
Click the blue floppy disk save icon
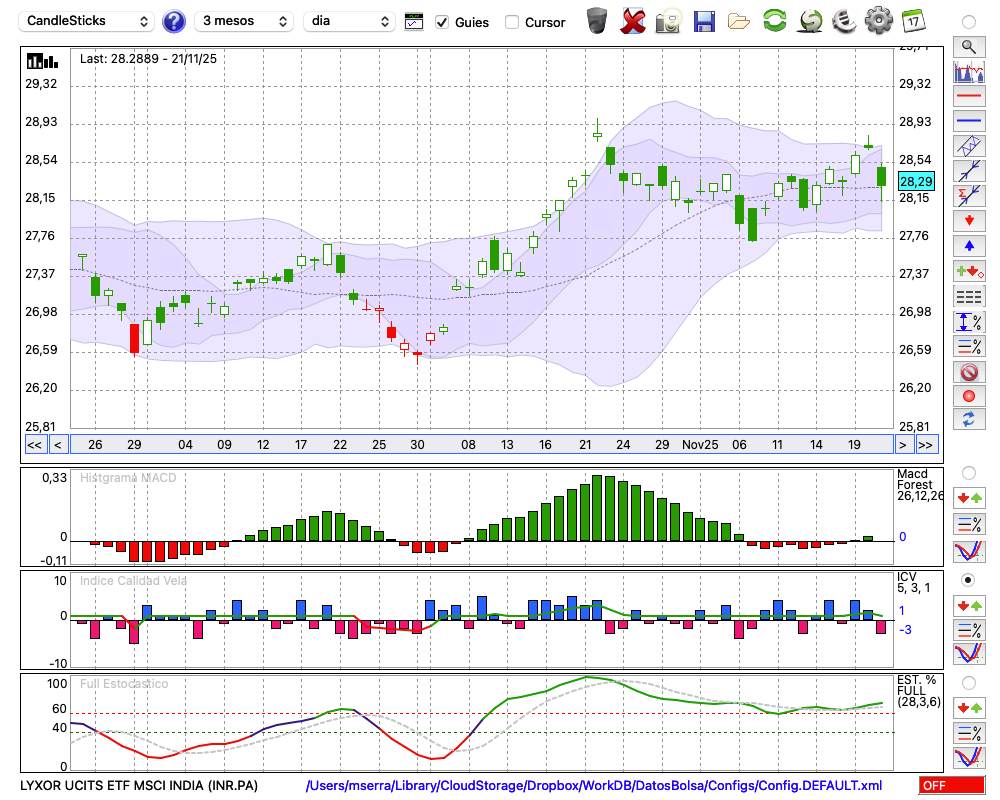coord(704,21)
